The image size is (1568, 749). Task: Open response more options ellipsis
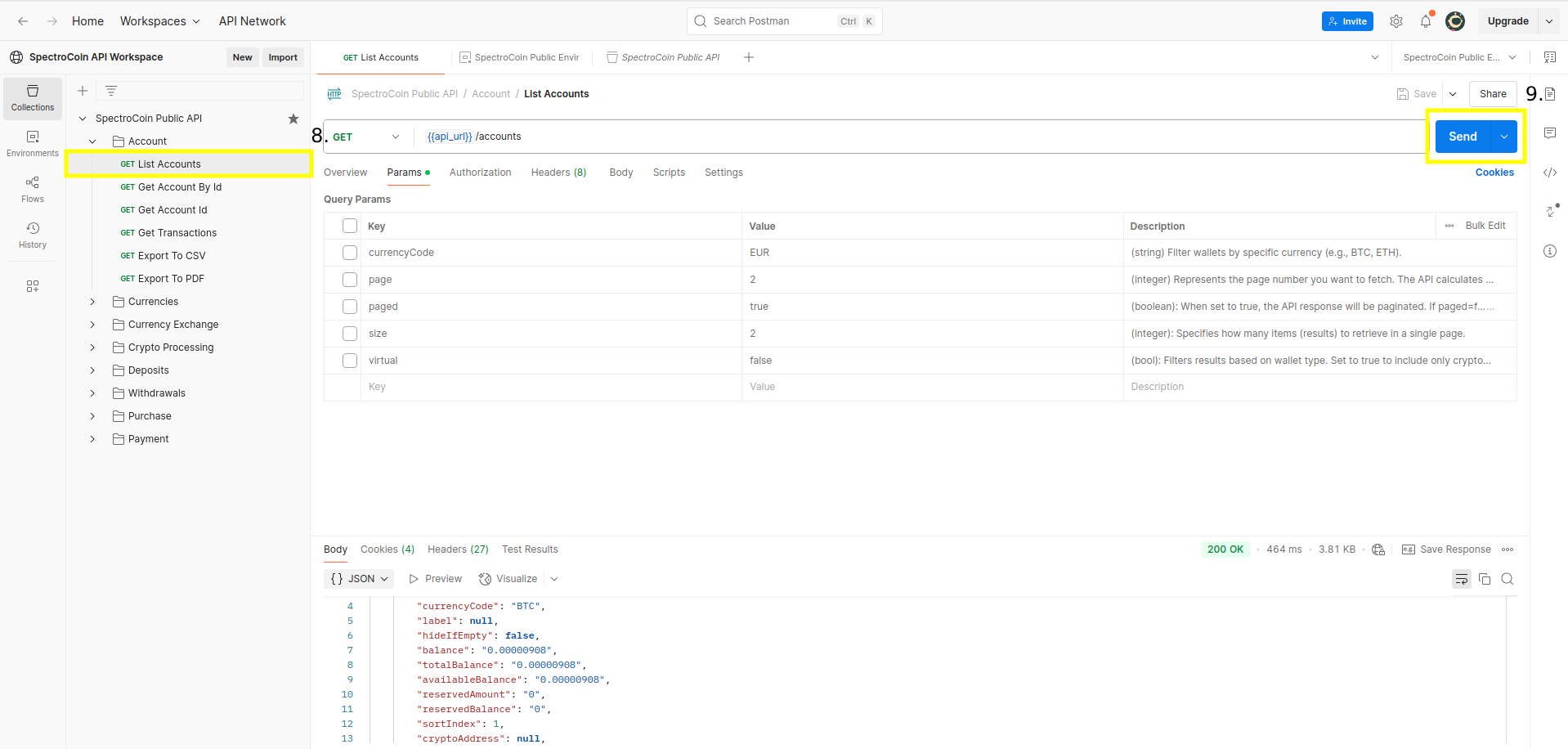tap(1508, 549)
